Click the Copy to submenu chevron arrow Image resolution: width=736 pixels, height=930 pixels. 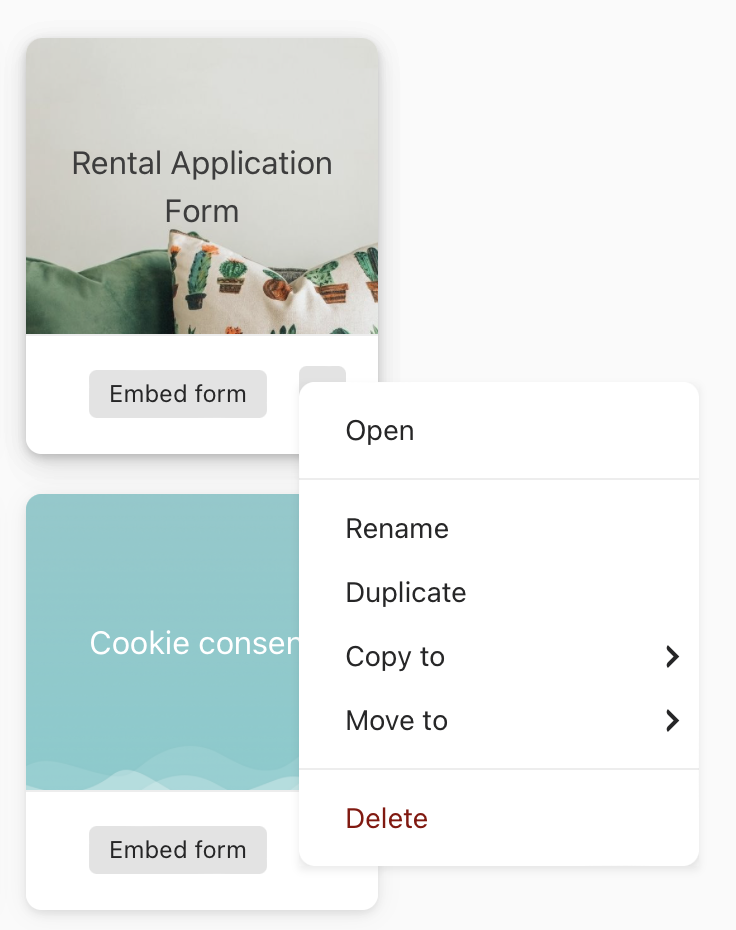tap(672, 657)
